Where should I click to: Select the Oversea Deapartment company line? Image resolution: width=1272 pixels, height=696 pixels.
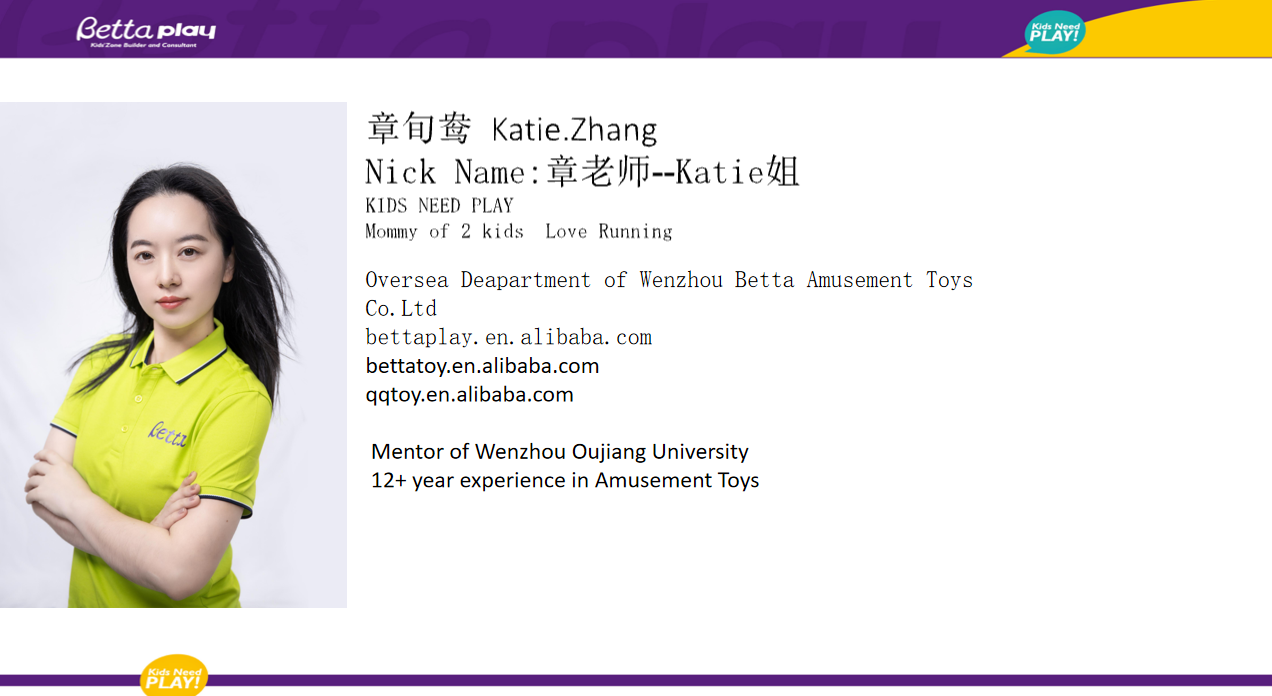[668, 280]
